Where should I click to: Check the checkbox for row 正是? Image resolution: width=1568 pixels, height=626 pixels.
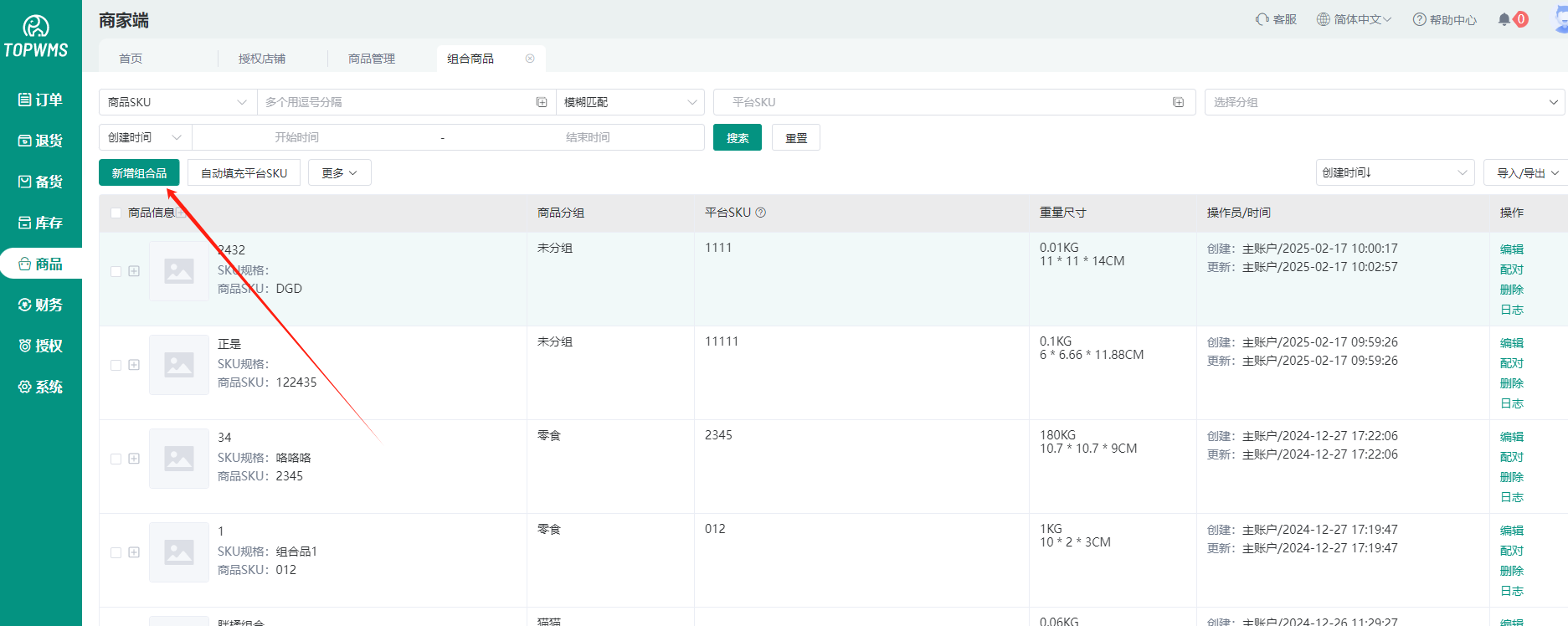coord(116,365)
